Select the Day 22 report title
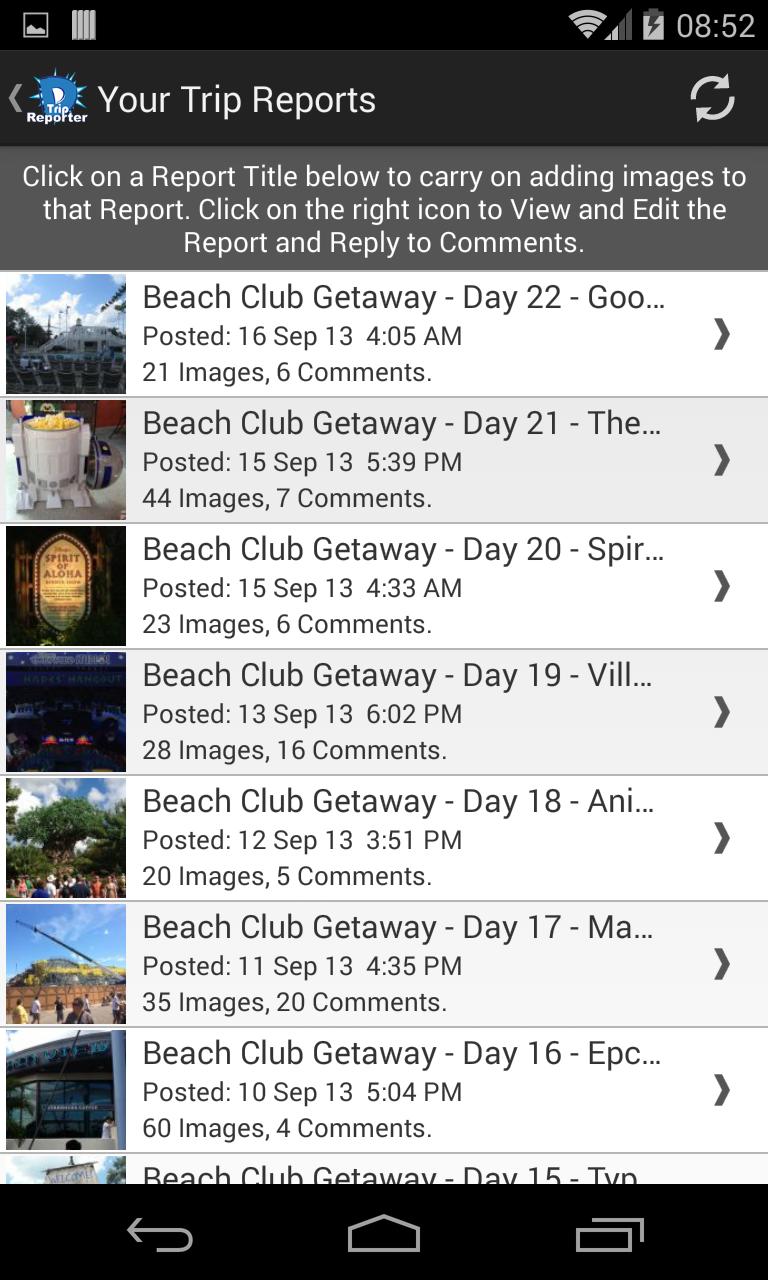This screenshot has height=1280, width=768. click(403, 298)
